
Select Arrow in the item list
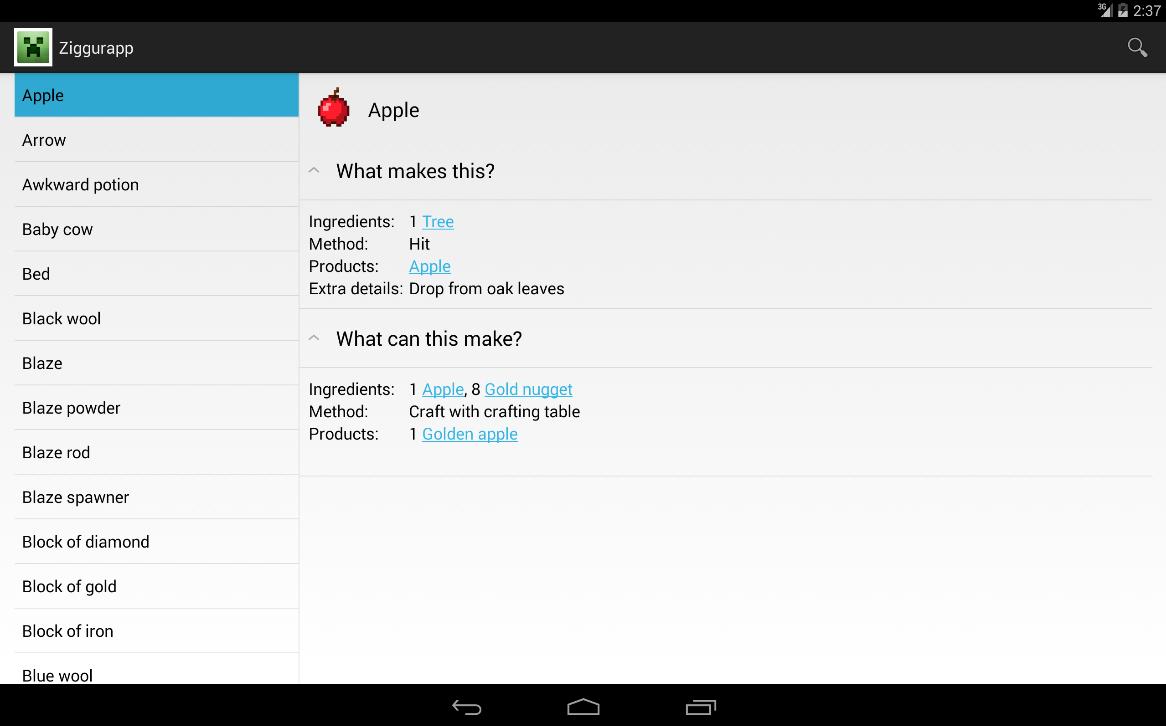(156, 140)
